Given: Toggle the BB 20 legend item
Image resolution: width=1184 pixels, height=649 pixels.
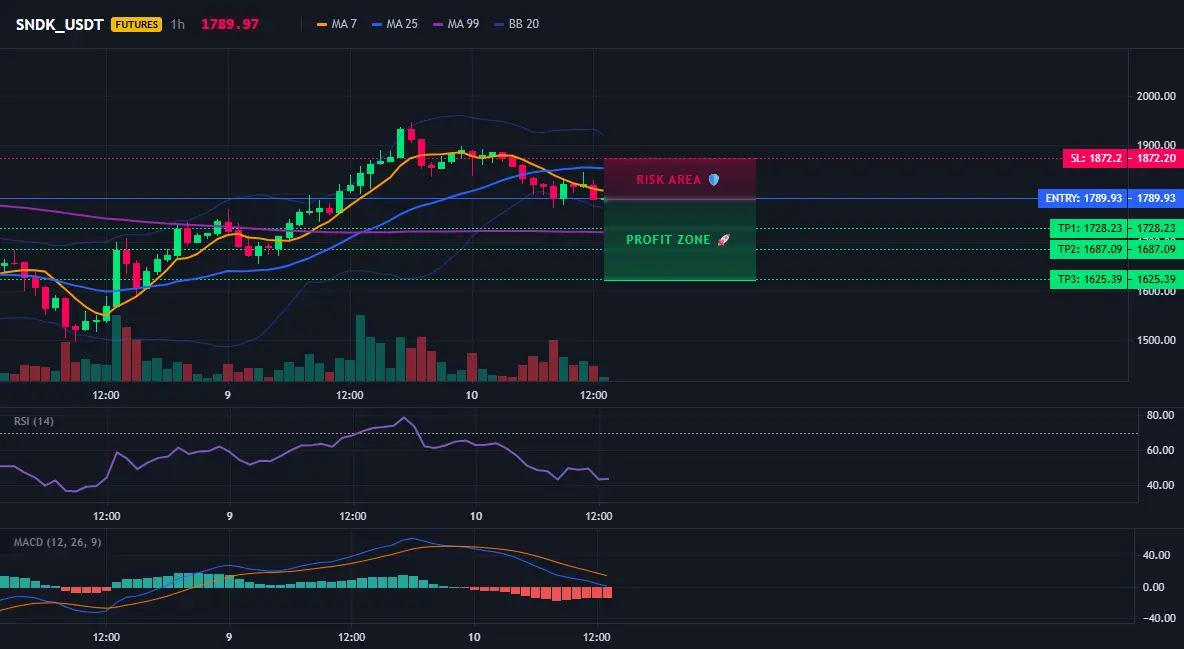Looking at the screenshot, I should click(x=516, y=24).
